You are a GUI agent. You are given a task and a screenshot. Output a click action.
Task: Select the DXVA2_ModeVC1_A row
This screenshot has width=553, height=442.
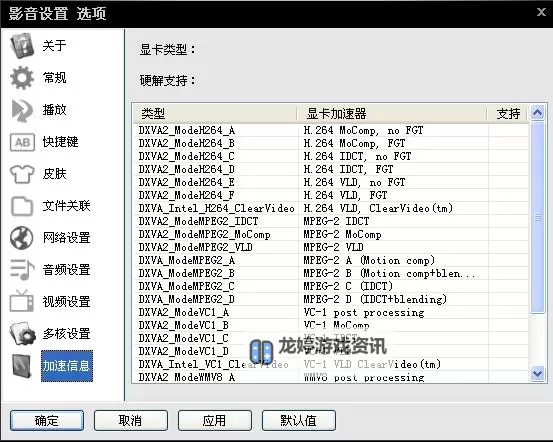[331, 313]
